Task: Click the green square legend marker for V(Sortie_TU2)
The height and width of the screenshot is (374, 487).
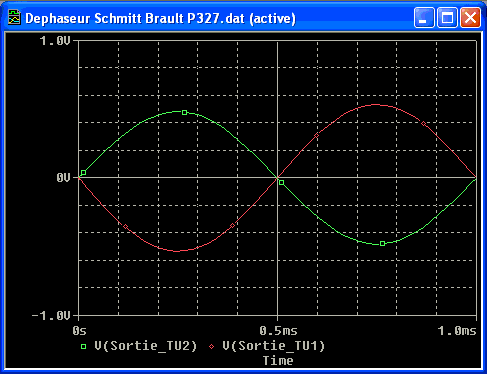Action: 83,347
